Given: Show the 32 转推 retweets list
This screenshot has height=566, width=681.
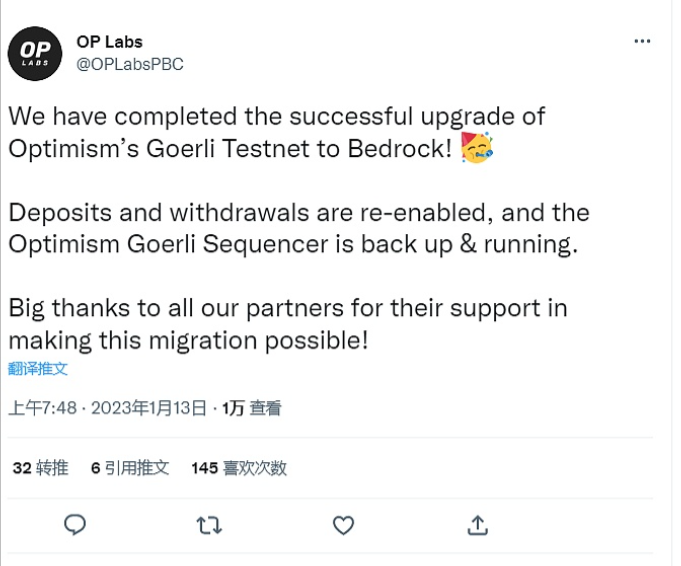Looking at the screenshot, I should tap(41, 467).
